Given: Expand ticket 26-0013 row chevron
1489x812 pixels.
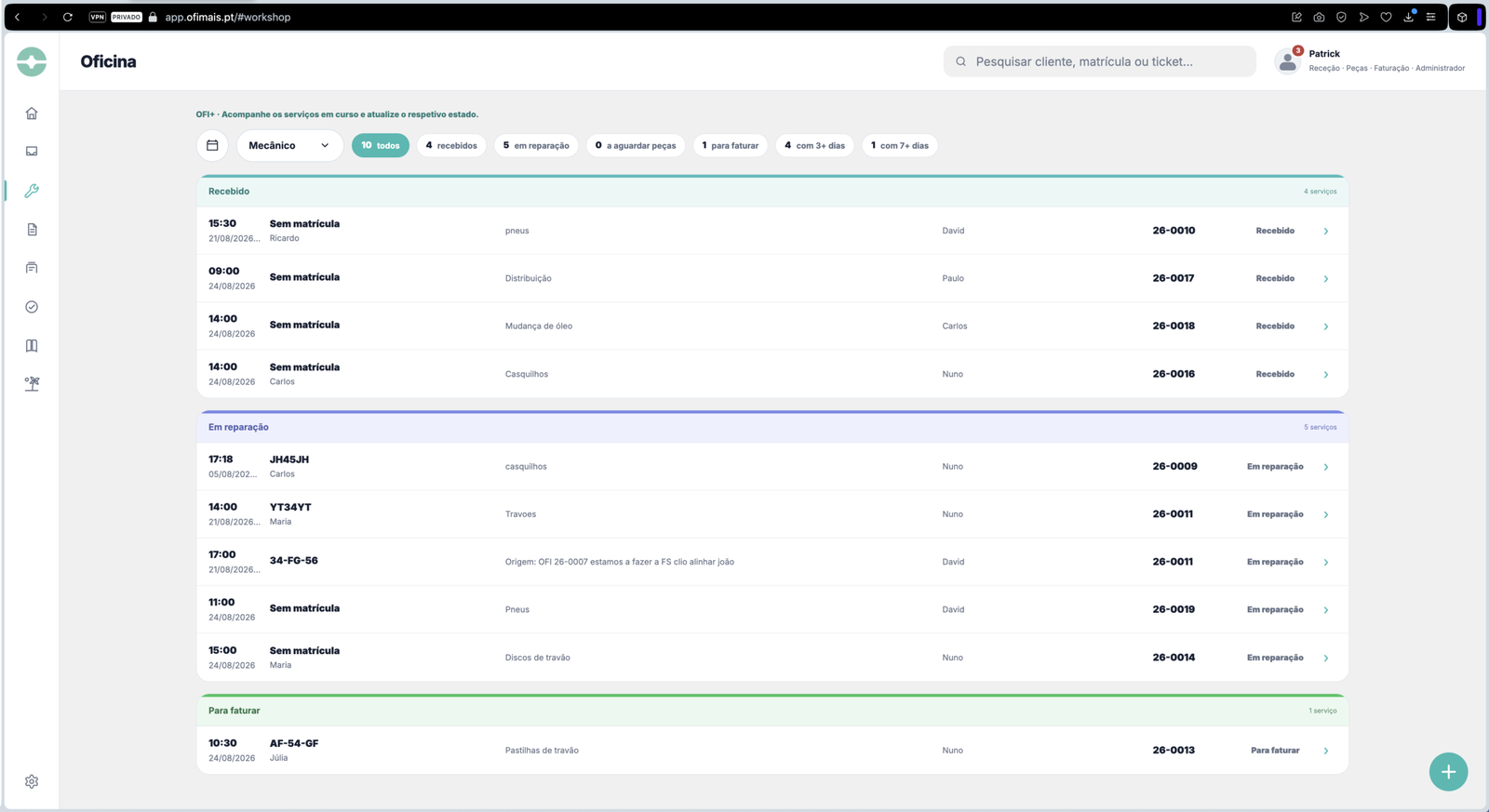Looking at the screenshot, I should 1326,751.
